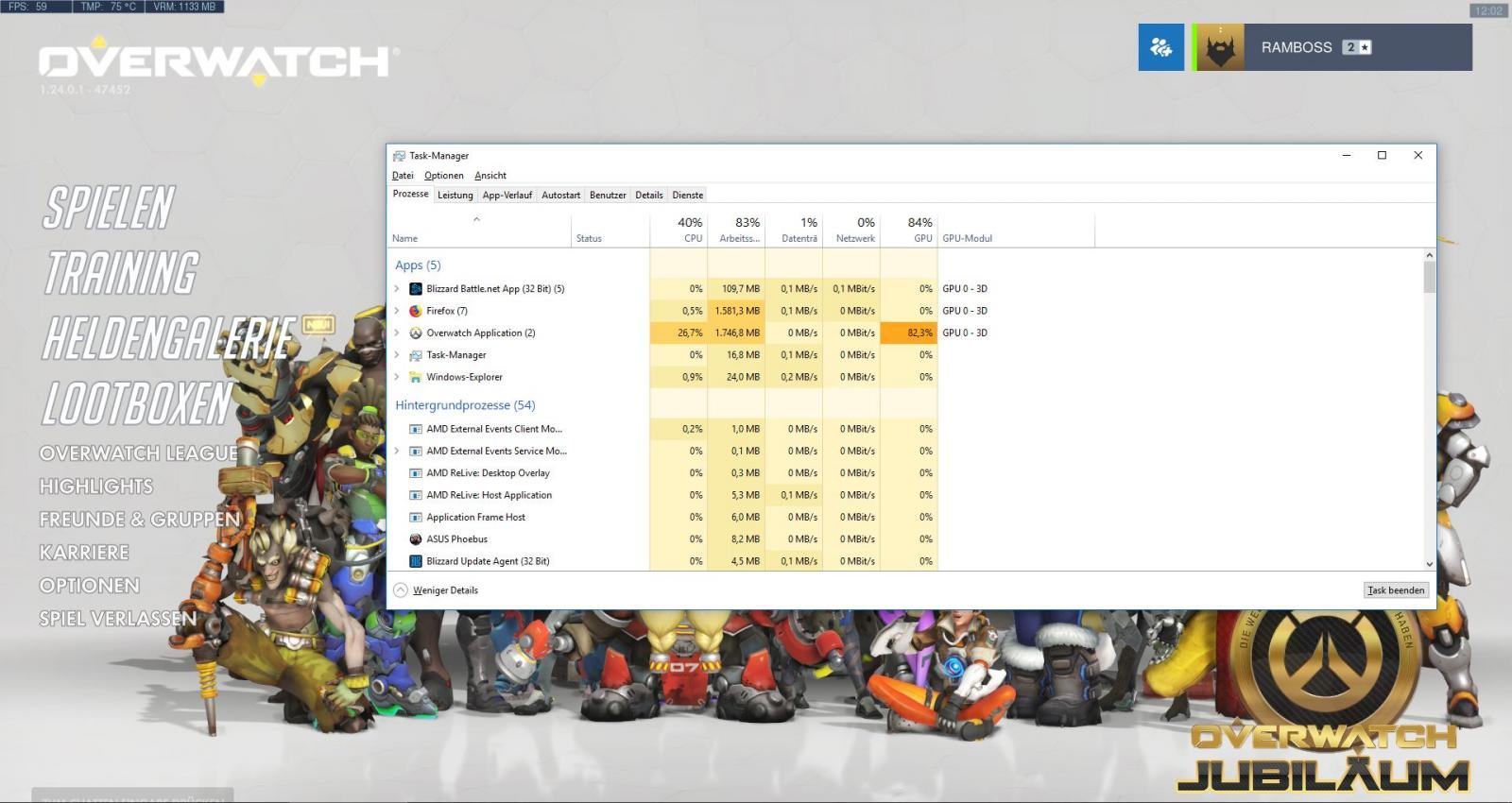The image size is (1512, 803).
Task: Click the Overwatch 82,3% GPU cell
Action: [x=909, y=333]
